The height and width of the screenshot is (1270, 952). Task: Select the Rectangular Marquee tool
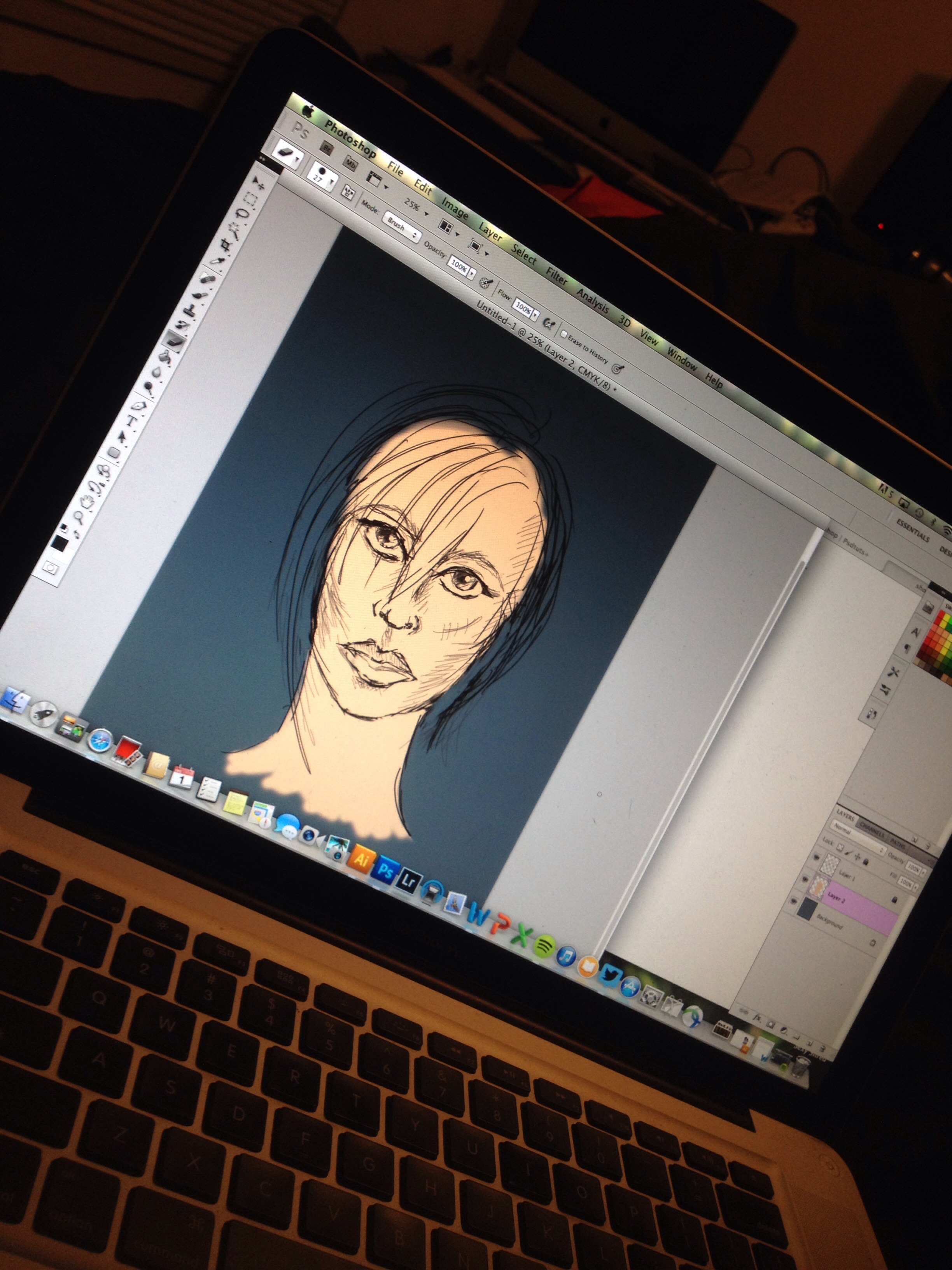pyautogui.click(x=251, y=200)
